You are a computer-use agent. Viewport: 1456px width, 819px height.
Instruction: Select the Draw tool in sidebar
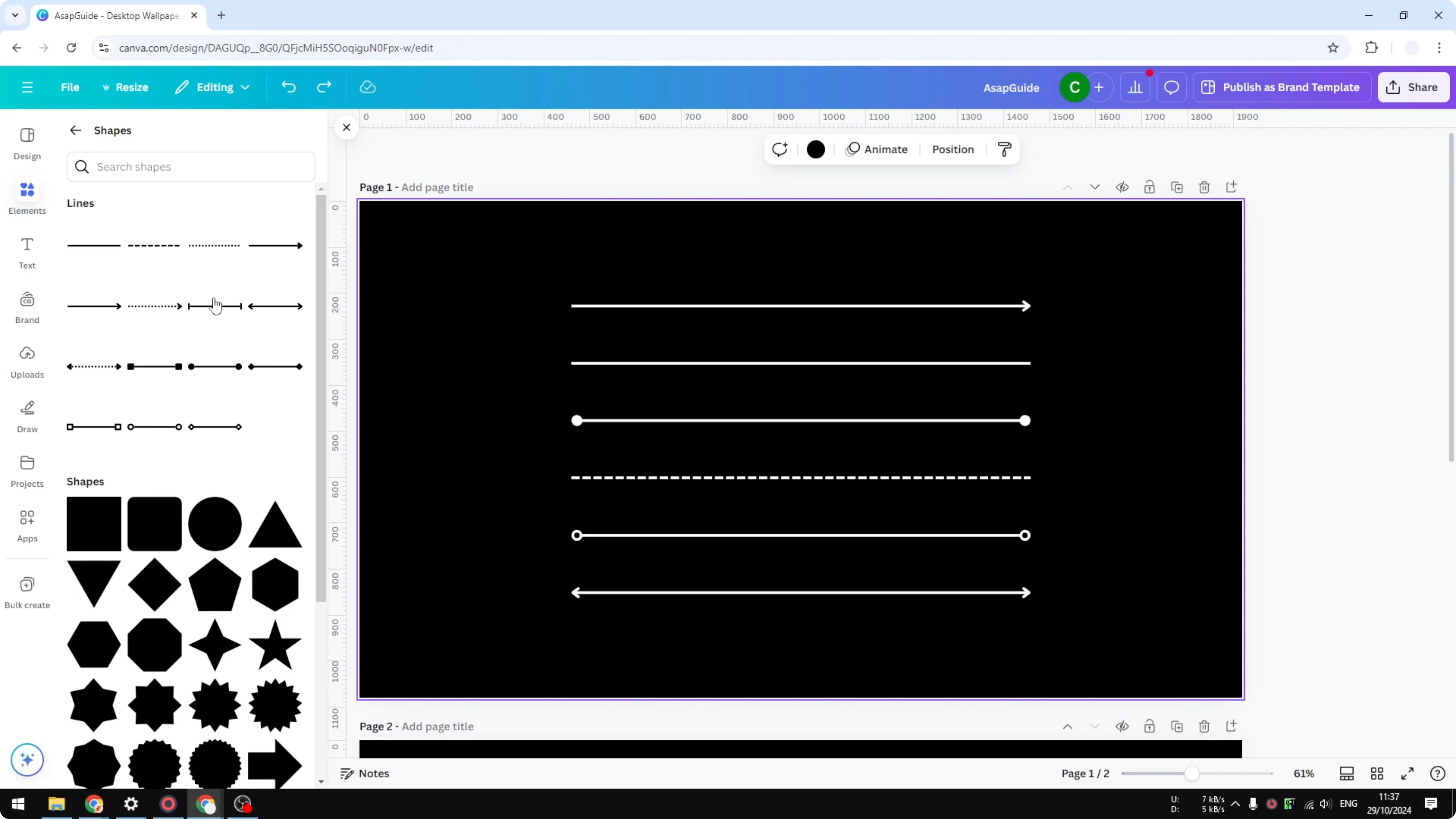click(x=27, y=415)
